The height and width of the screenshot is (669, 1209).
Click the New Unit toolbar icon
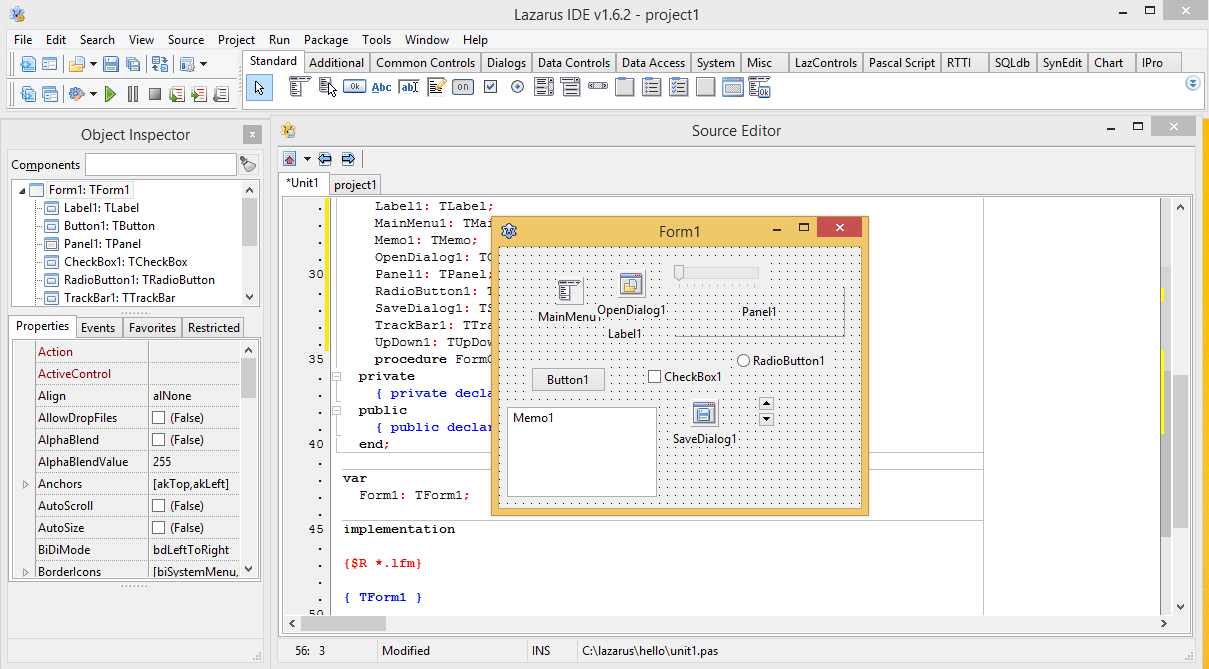tap(27, 64)
